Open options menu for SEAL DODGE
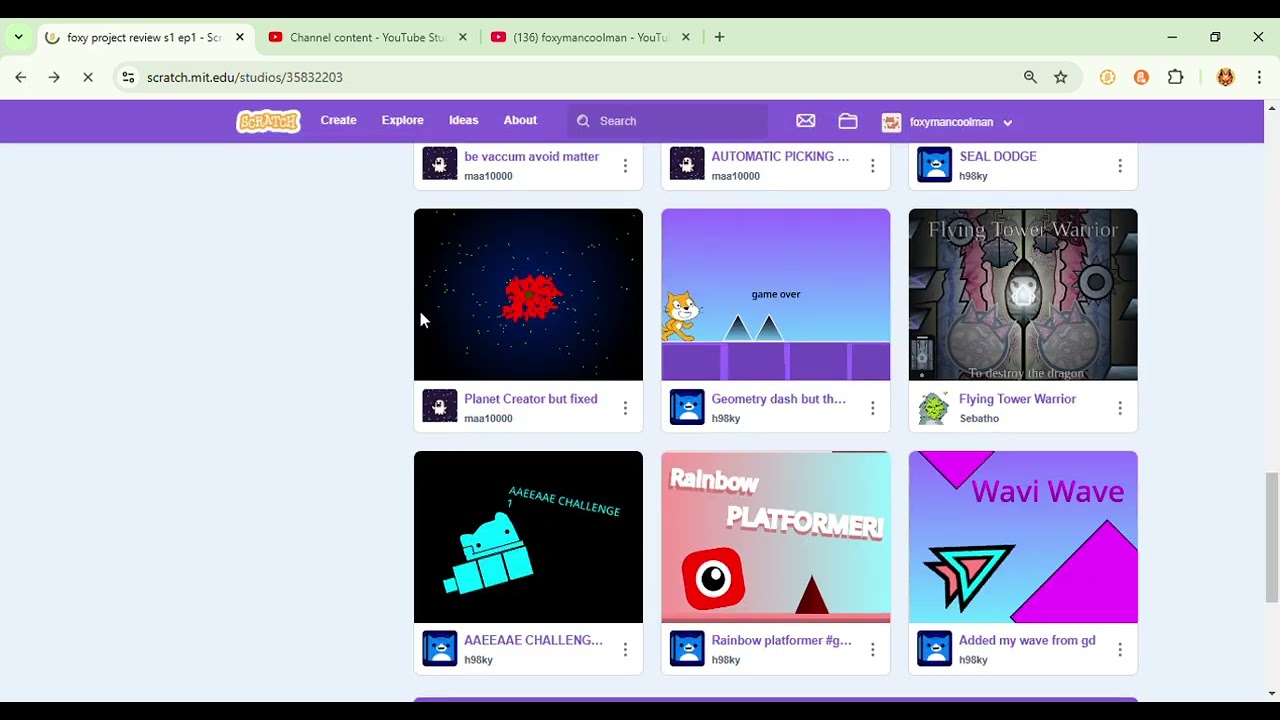Viewport: 1280px width, 720px height. point(1120,165)
